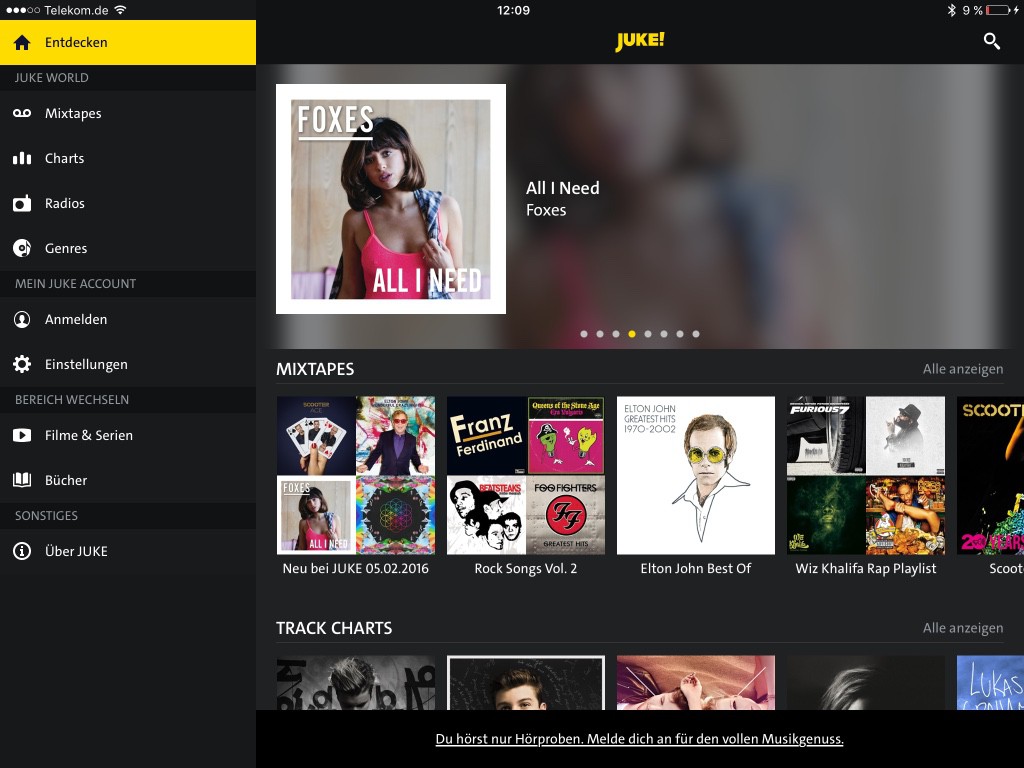Open the Foxes All I Need banner cover
The image size is (1024, 768).
[x=391, y=199]
